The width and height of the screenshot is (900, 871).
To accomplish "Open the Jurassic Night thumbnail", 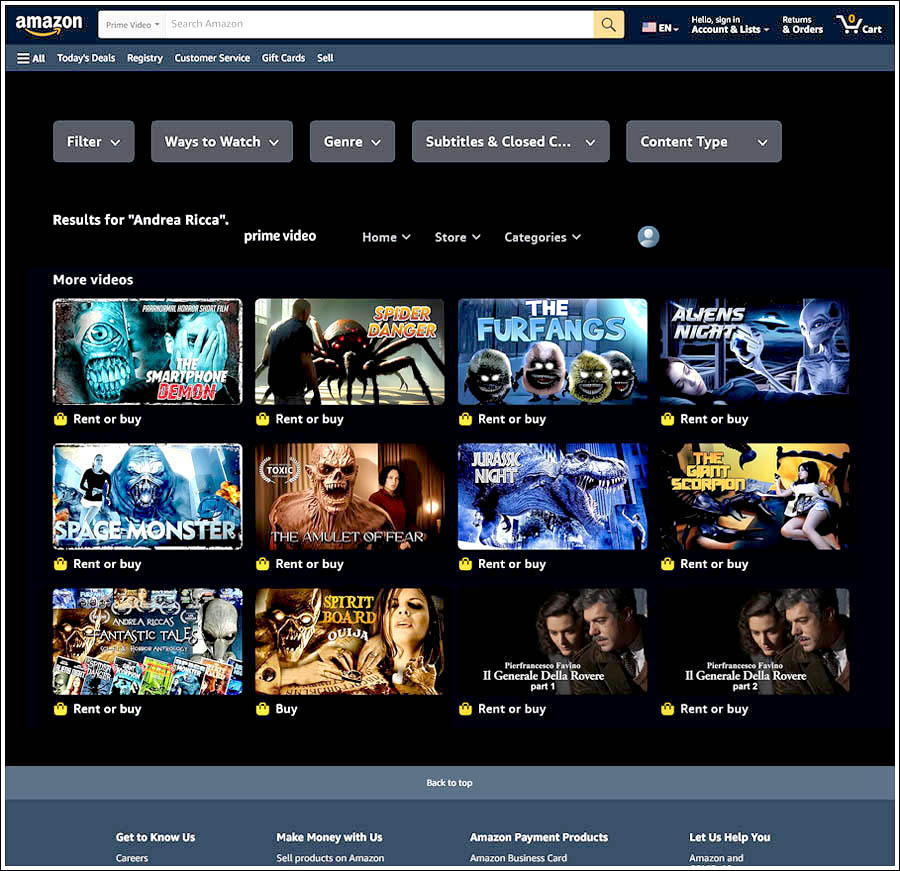I will coord(552,496).
